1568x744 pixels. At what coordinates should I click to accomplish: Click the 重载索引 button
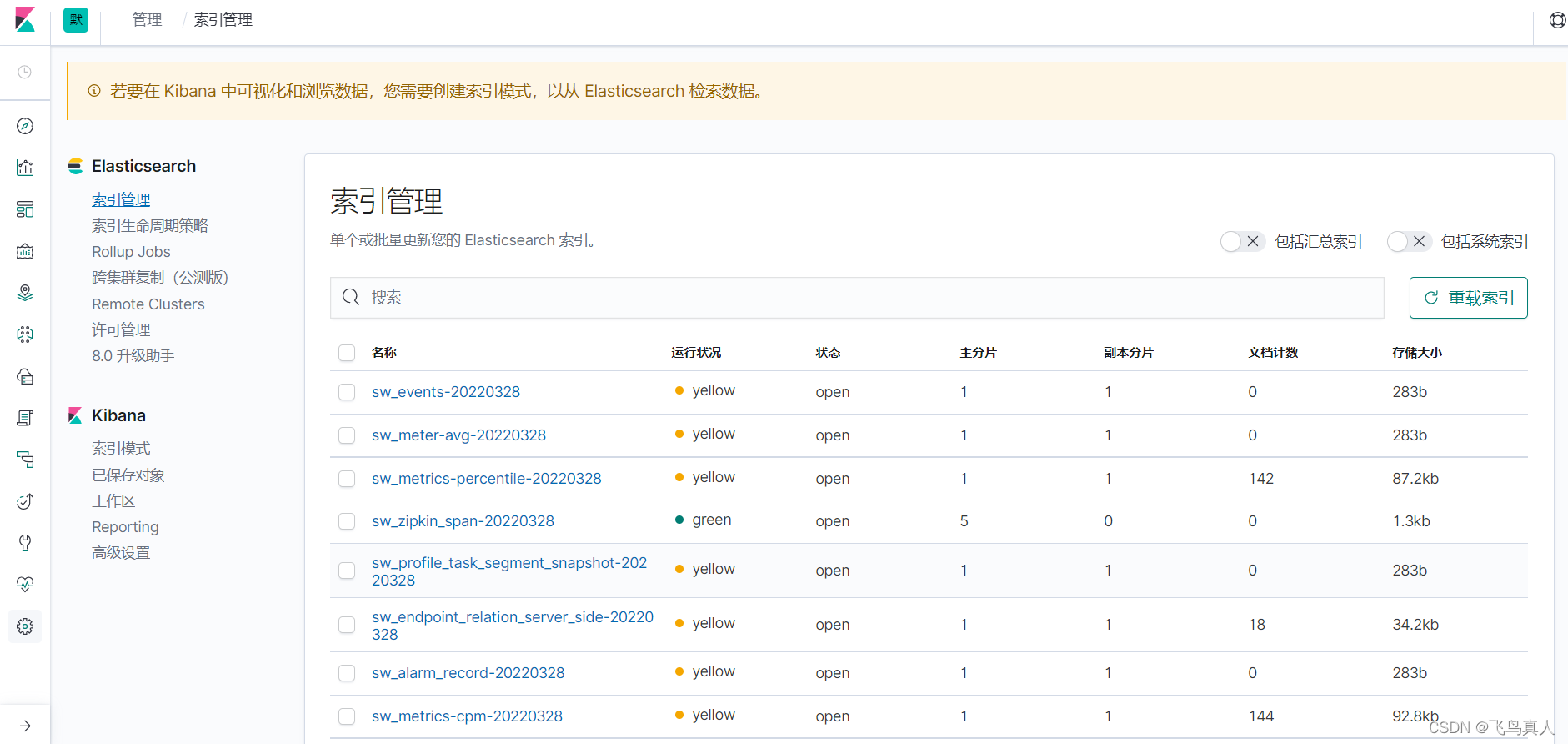coord(1468,298)
